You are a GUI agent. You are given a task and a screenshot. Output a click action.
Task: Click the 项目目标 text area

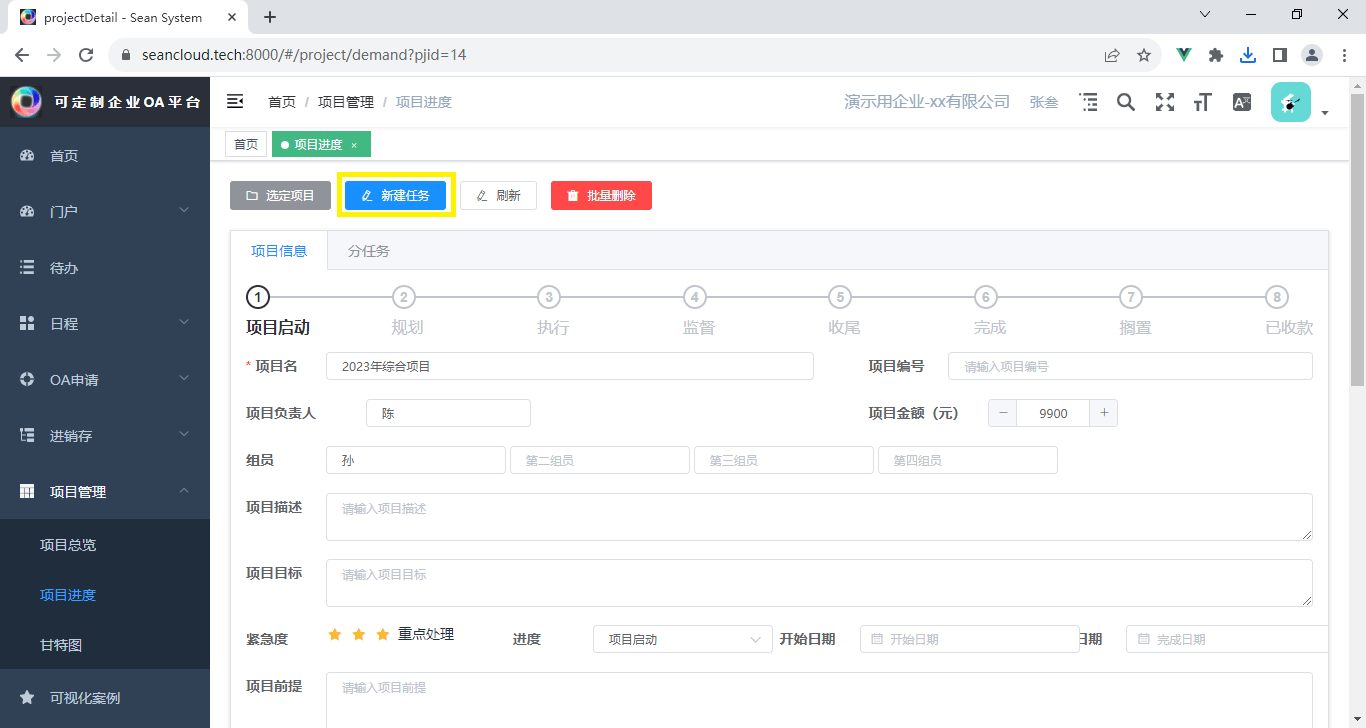(819, 583)
